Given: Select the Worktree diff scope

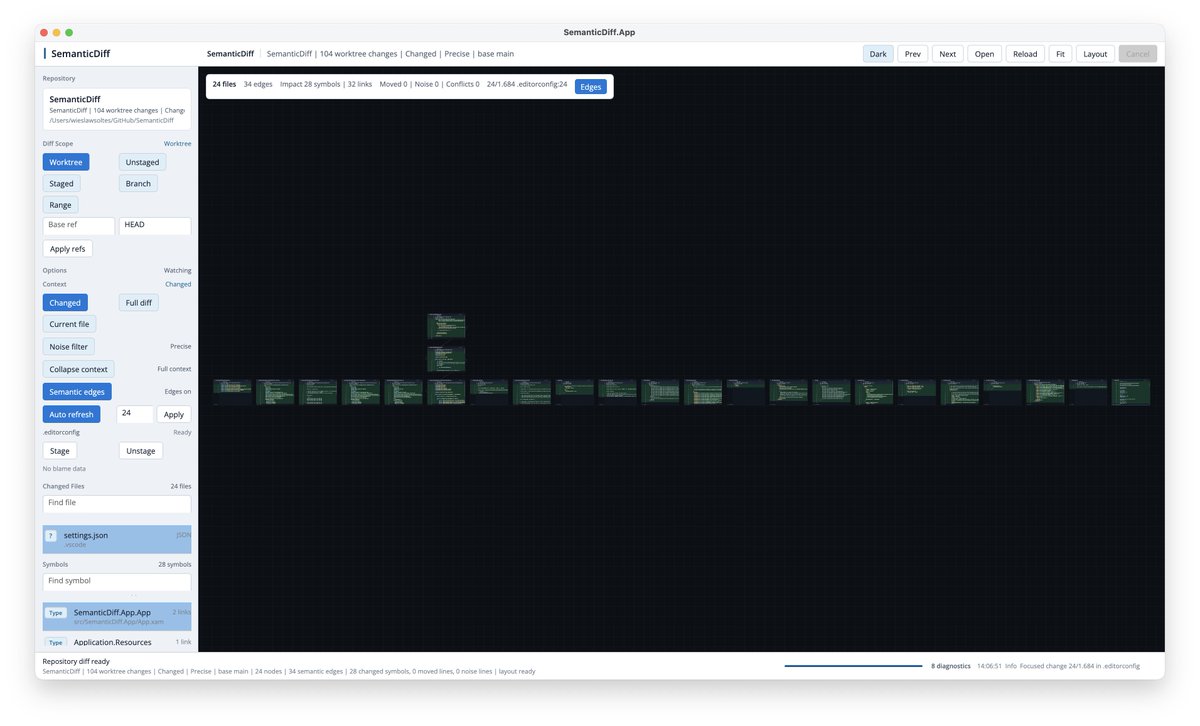Looking at the screenshot, I should 66,162.
